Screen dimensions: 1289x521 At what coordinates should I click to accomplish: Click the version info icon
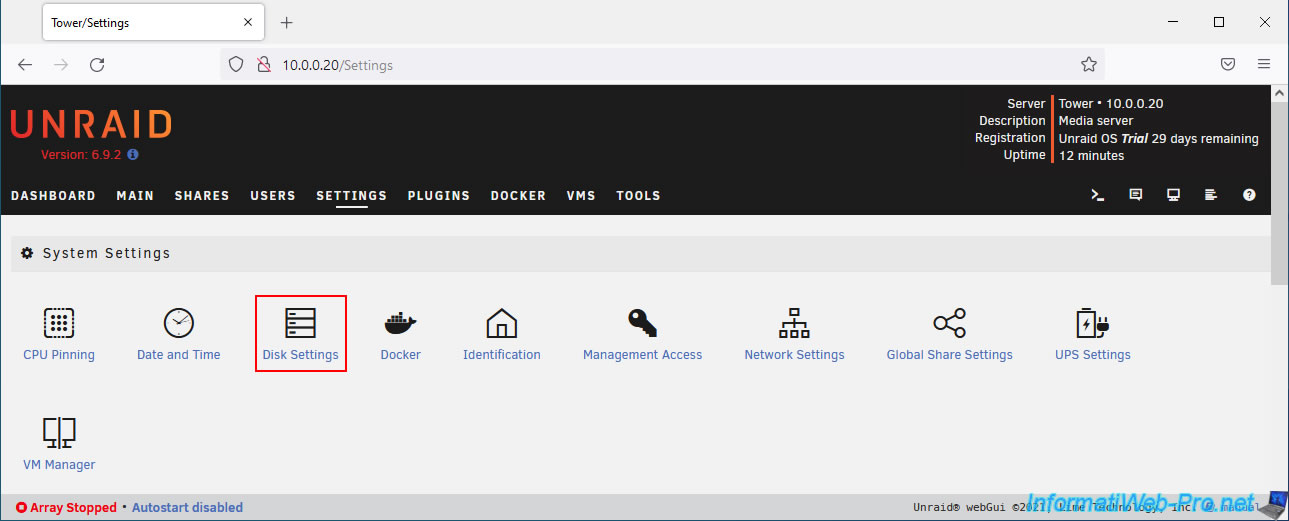(x=133, y=155)
